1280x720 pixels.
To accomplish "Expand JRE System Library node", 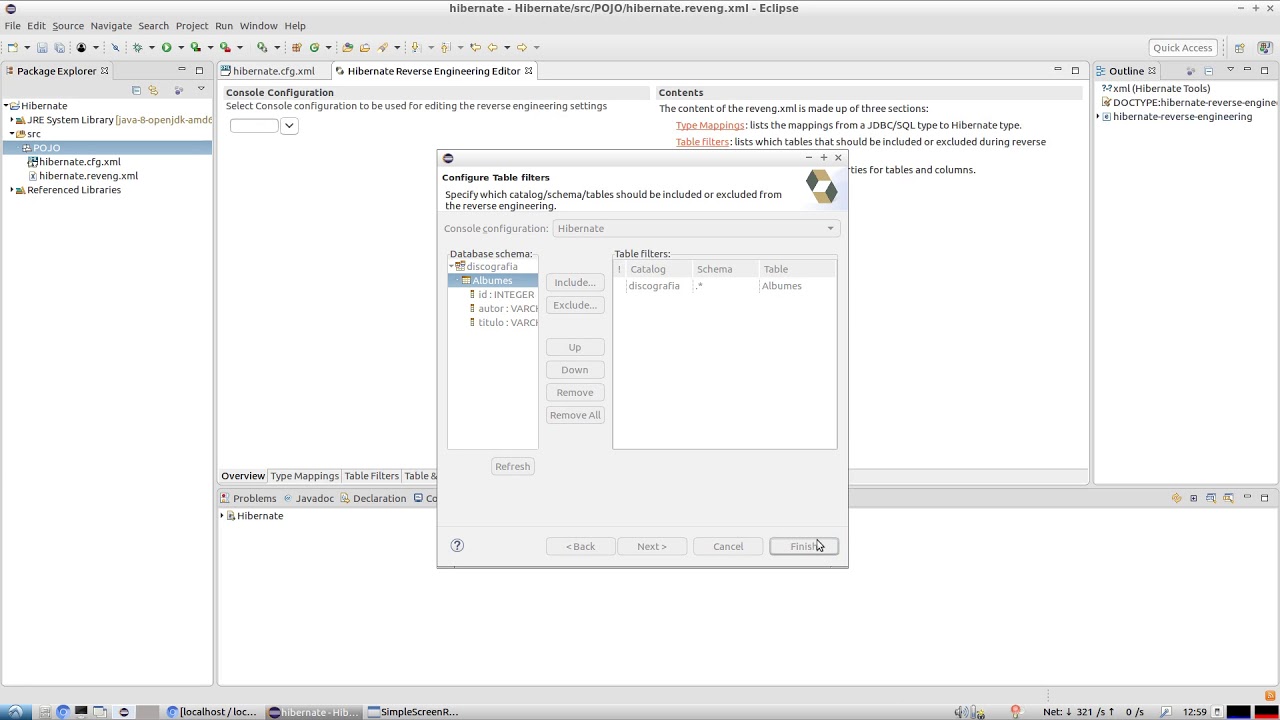I will coord(12,120).
